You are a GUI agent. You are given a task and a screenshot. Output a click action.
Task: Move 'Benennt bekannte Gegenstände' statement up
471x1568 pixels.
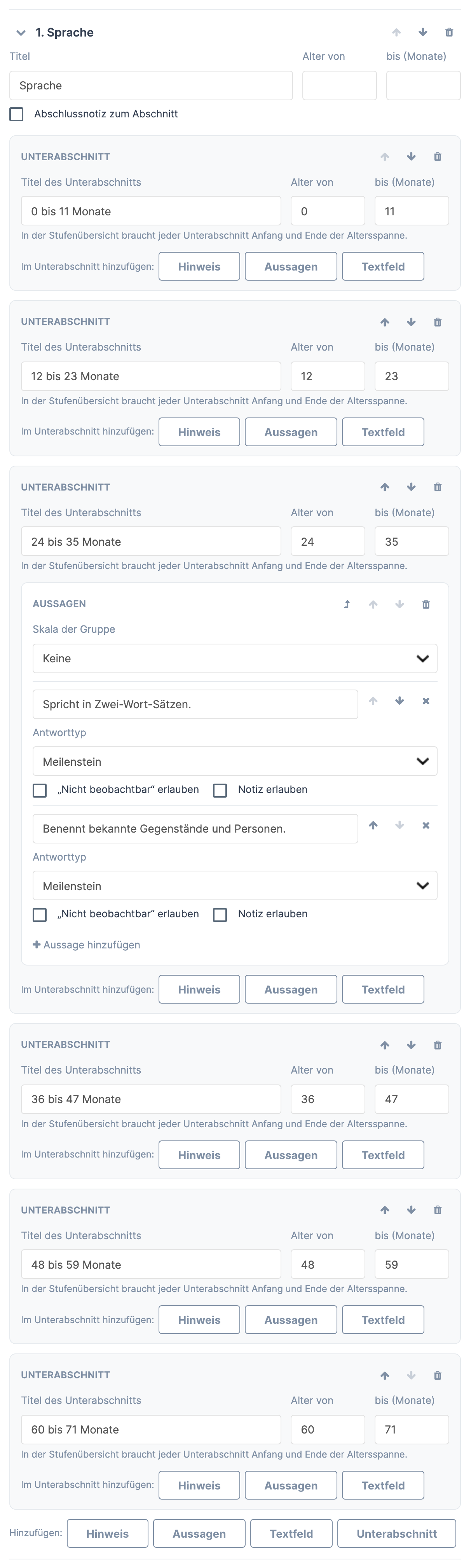[x=373, y=825]
